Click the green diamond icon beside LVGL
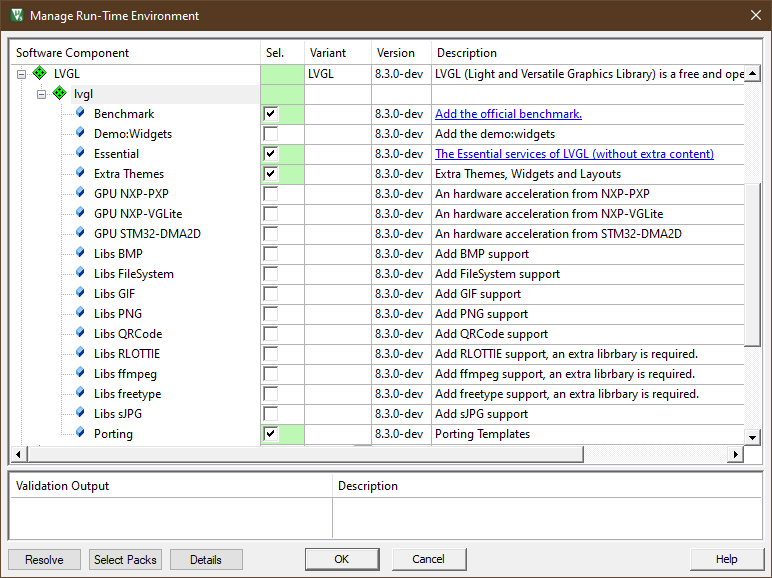 pos(39,73)
